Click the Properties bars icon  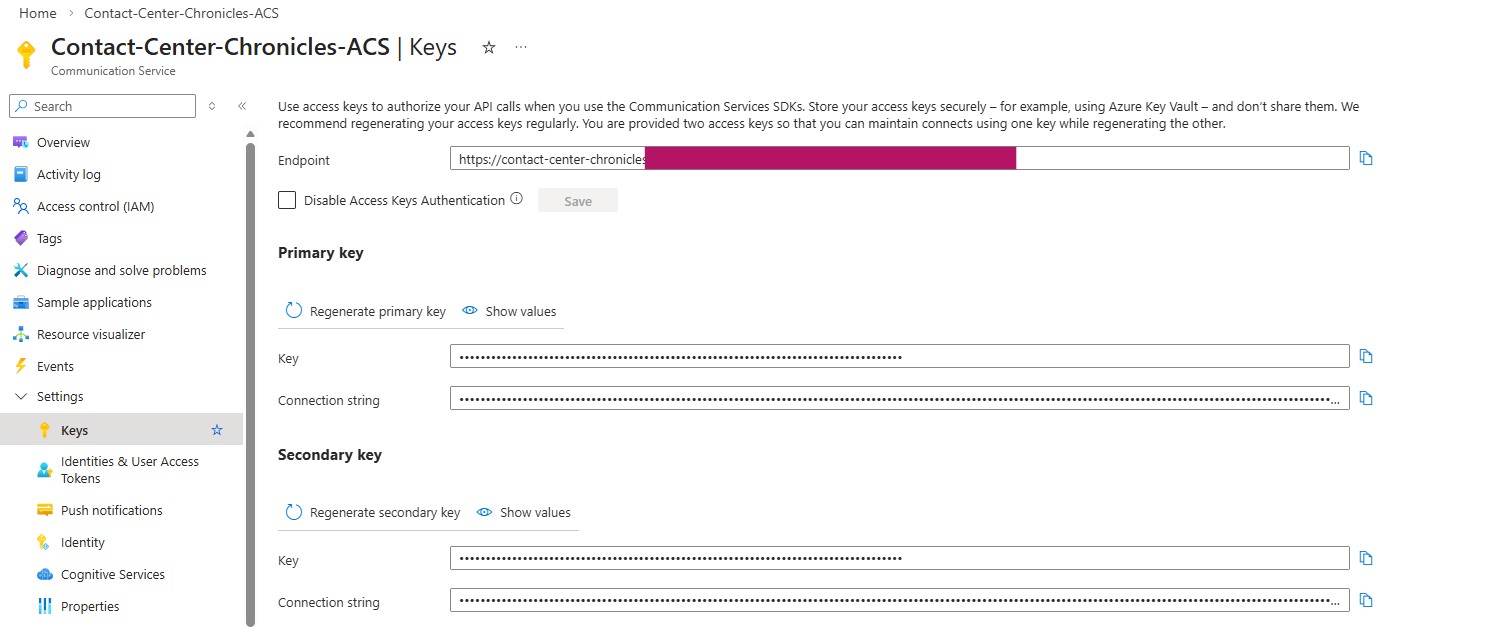coord(44,606)
